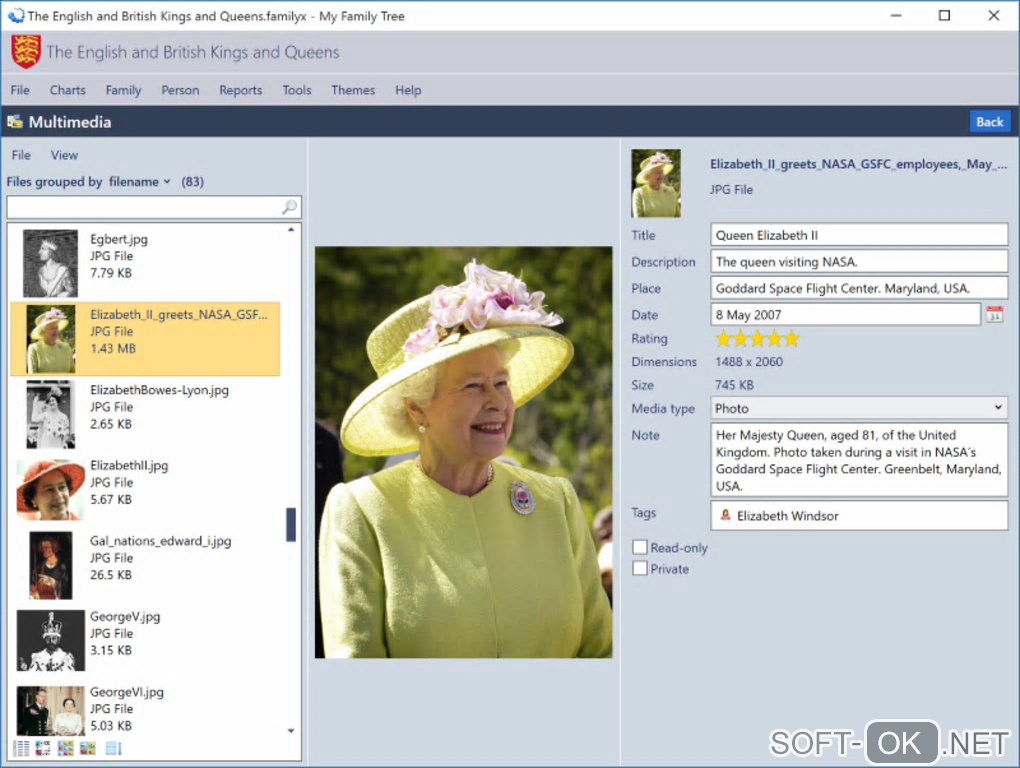The height and width of the screenshot is (768, 1020).
Task: Select GeorgeV.jpg thumbnail
Action: (50, 641)
